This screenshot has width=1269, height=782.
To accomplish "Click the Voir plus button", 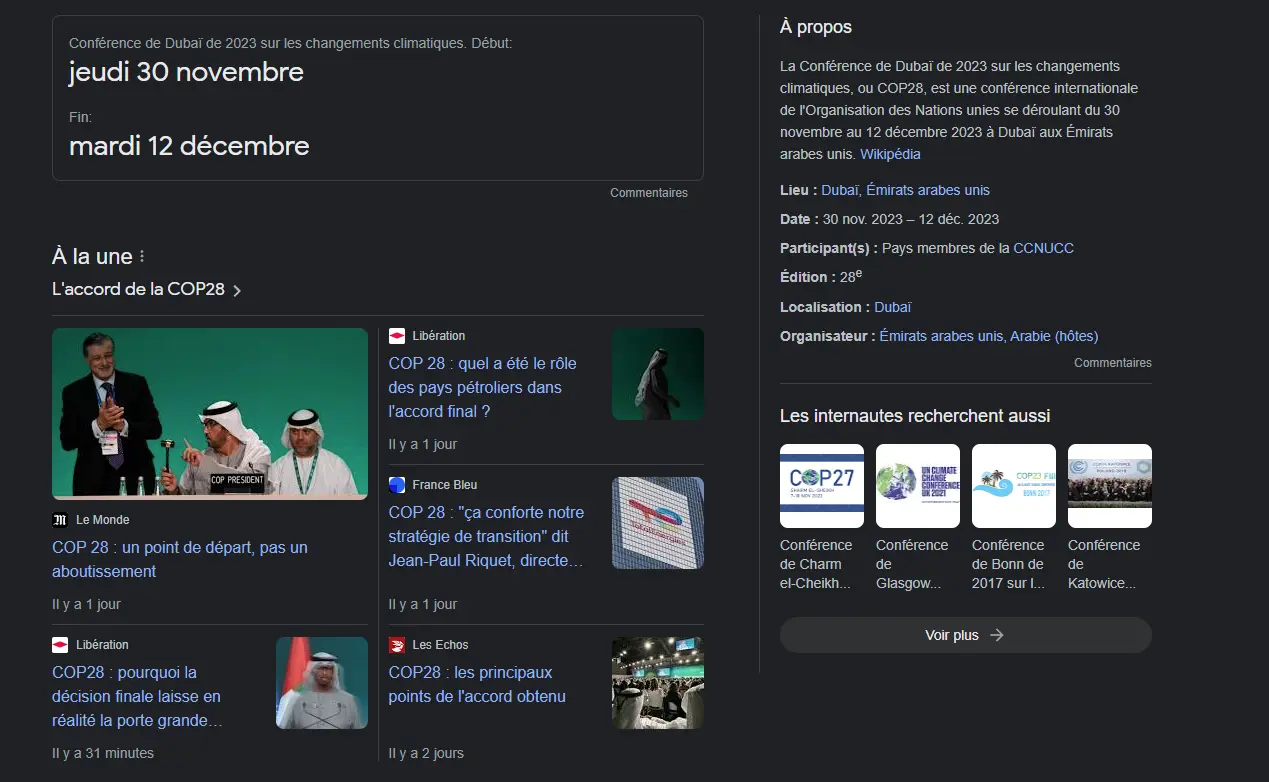I will pyautogui.click(x=966, y=635).
